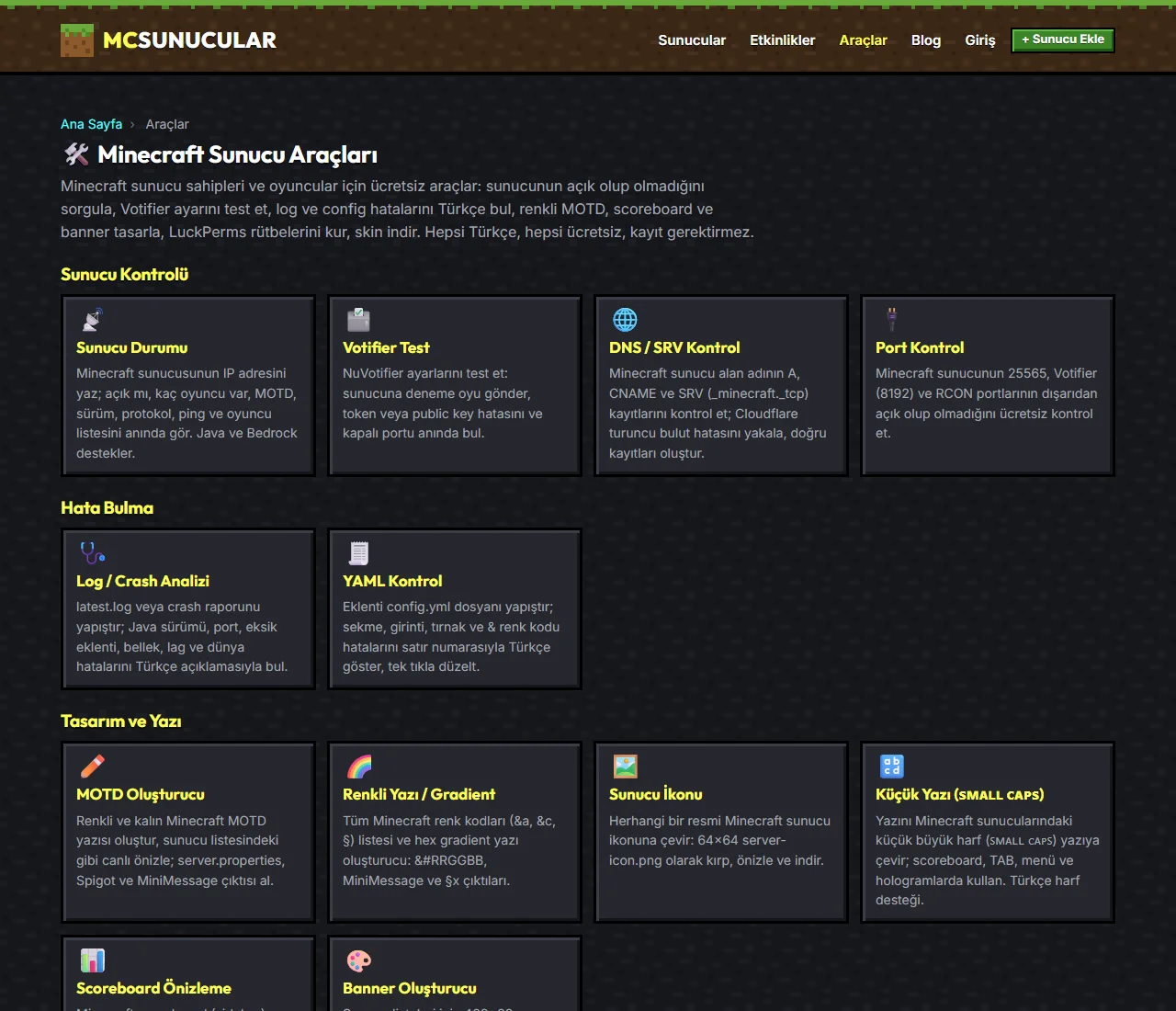Click the ballot box icon on Votifier Test card

point(358,320)
